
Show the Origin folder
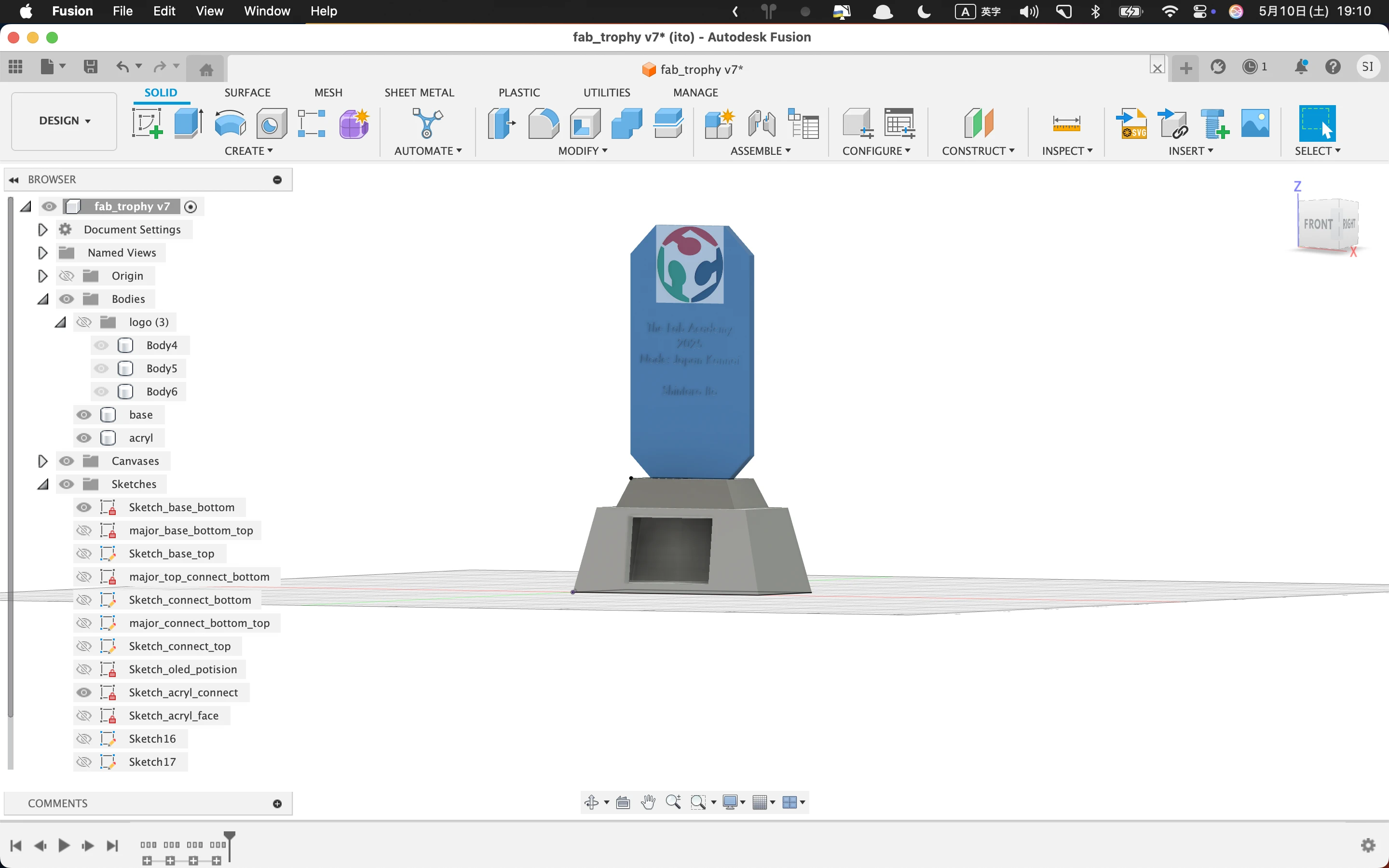(x=67, y=276)
